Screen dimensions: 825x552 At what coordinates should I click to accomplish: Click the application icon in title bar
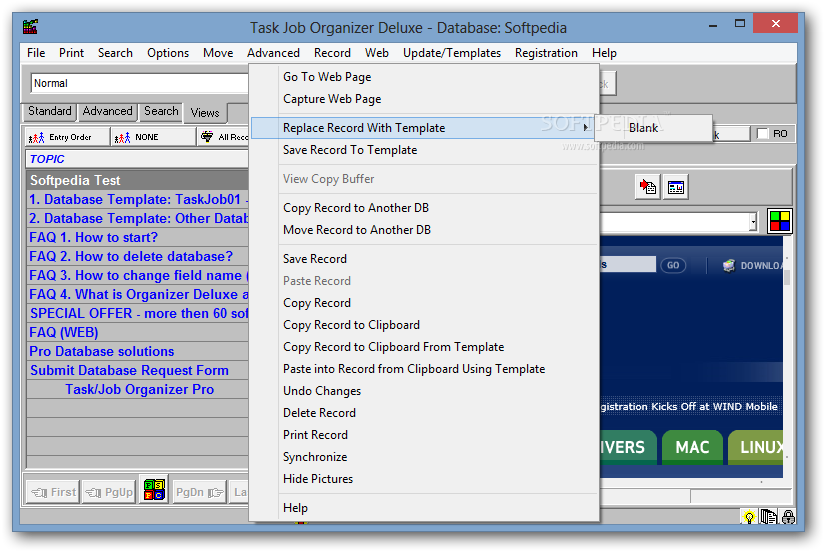click(31, 26)
